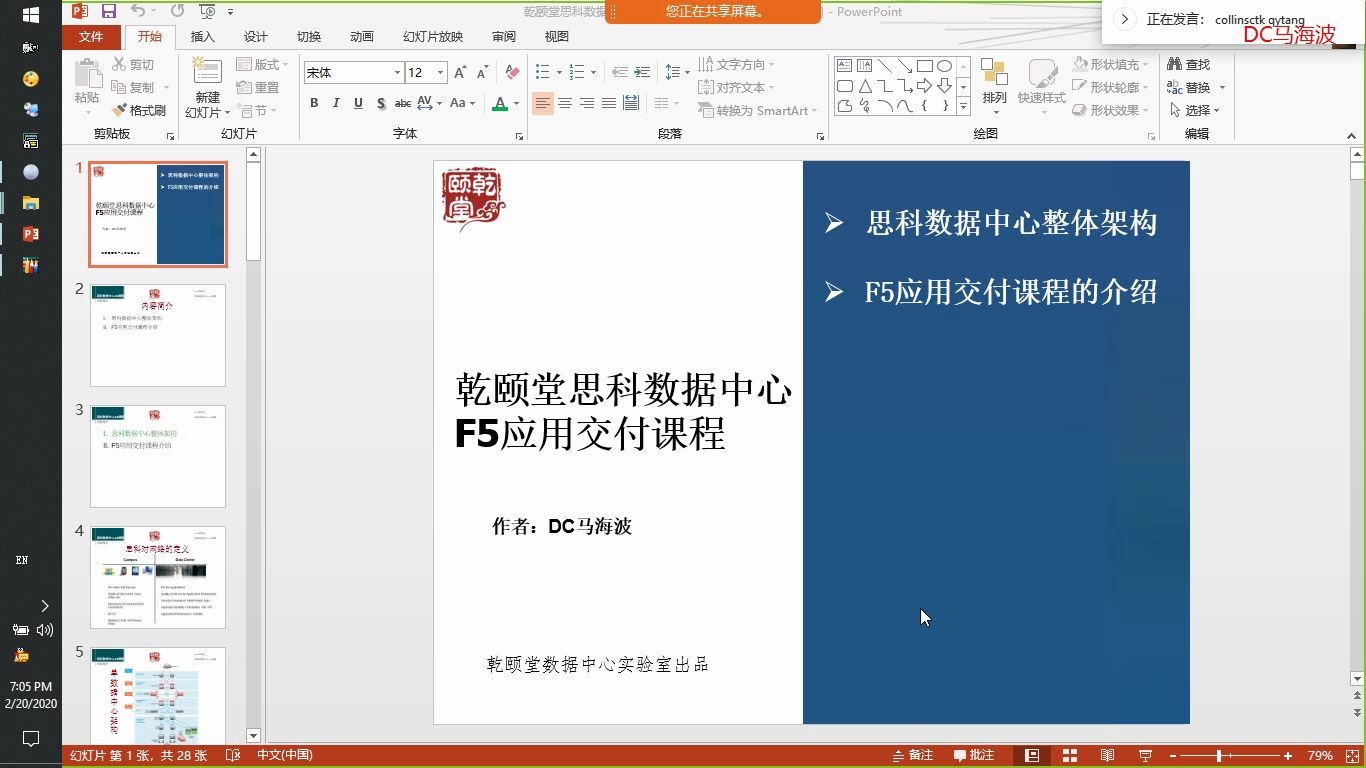Click the Comments (批注) button in status bar
The height and width of the screenshot is (768, 1366).
(973, 756)
